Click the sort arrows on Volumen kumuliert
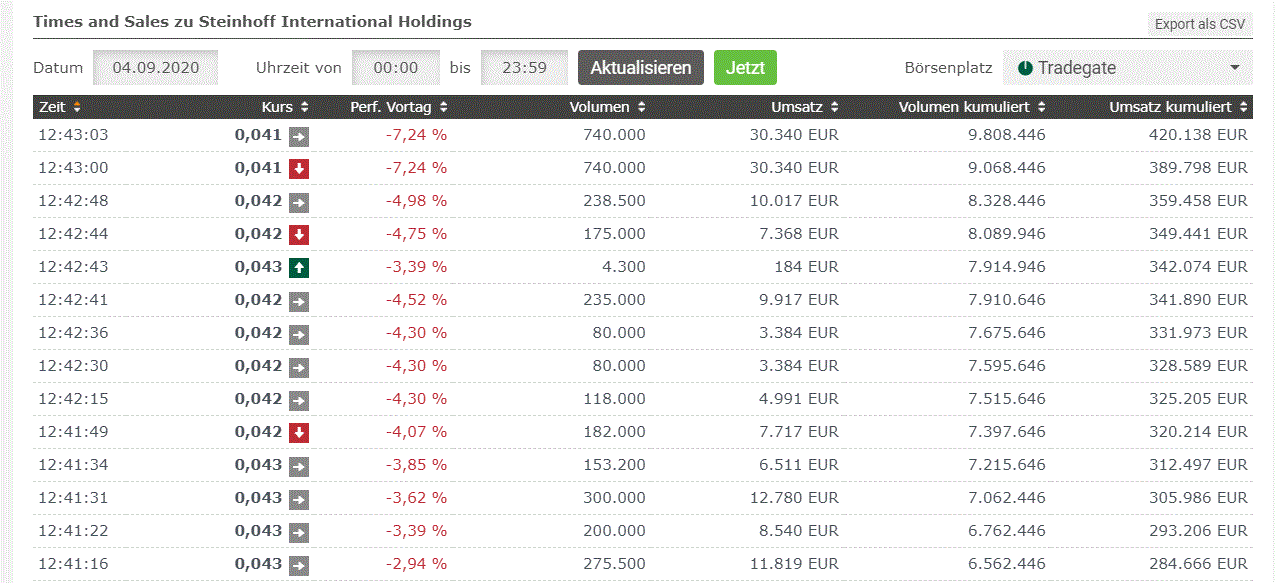 click(1042, 106)
